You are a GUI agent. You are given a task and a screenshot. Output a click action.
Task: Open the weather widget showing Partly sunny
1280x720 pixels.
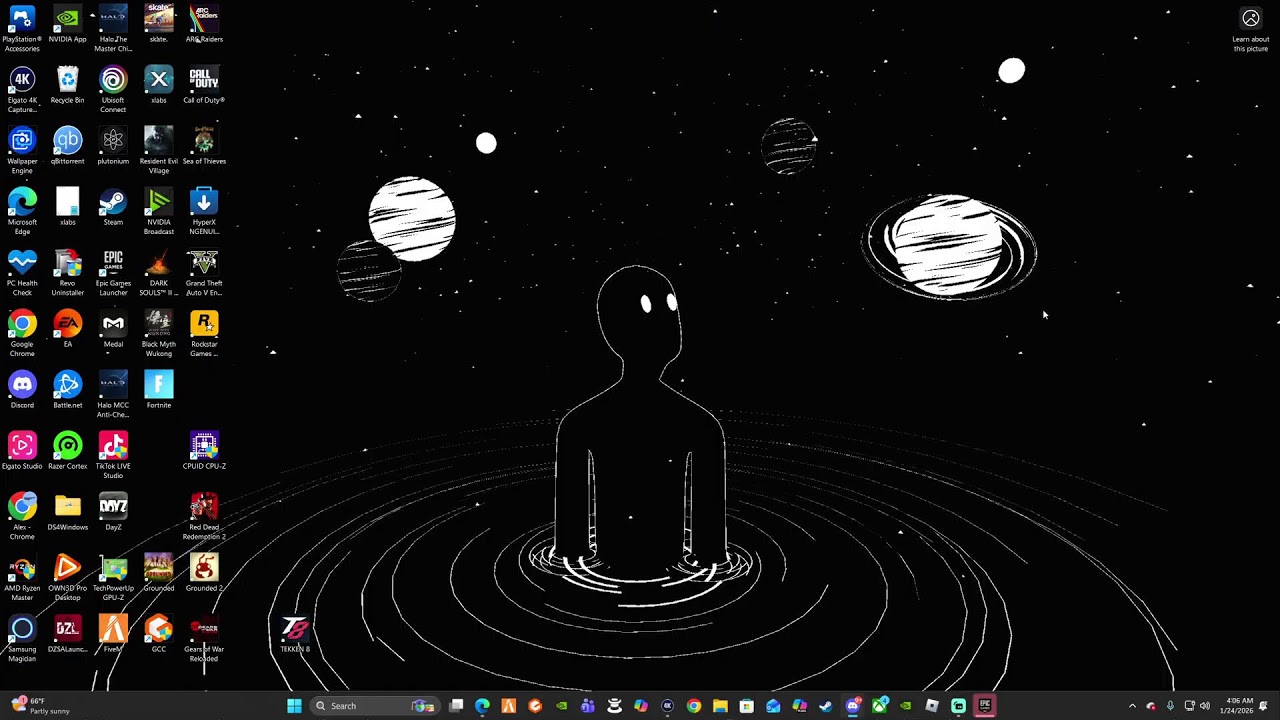(40, 706)
